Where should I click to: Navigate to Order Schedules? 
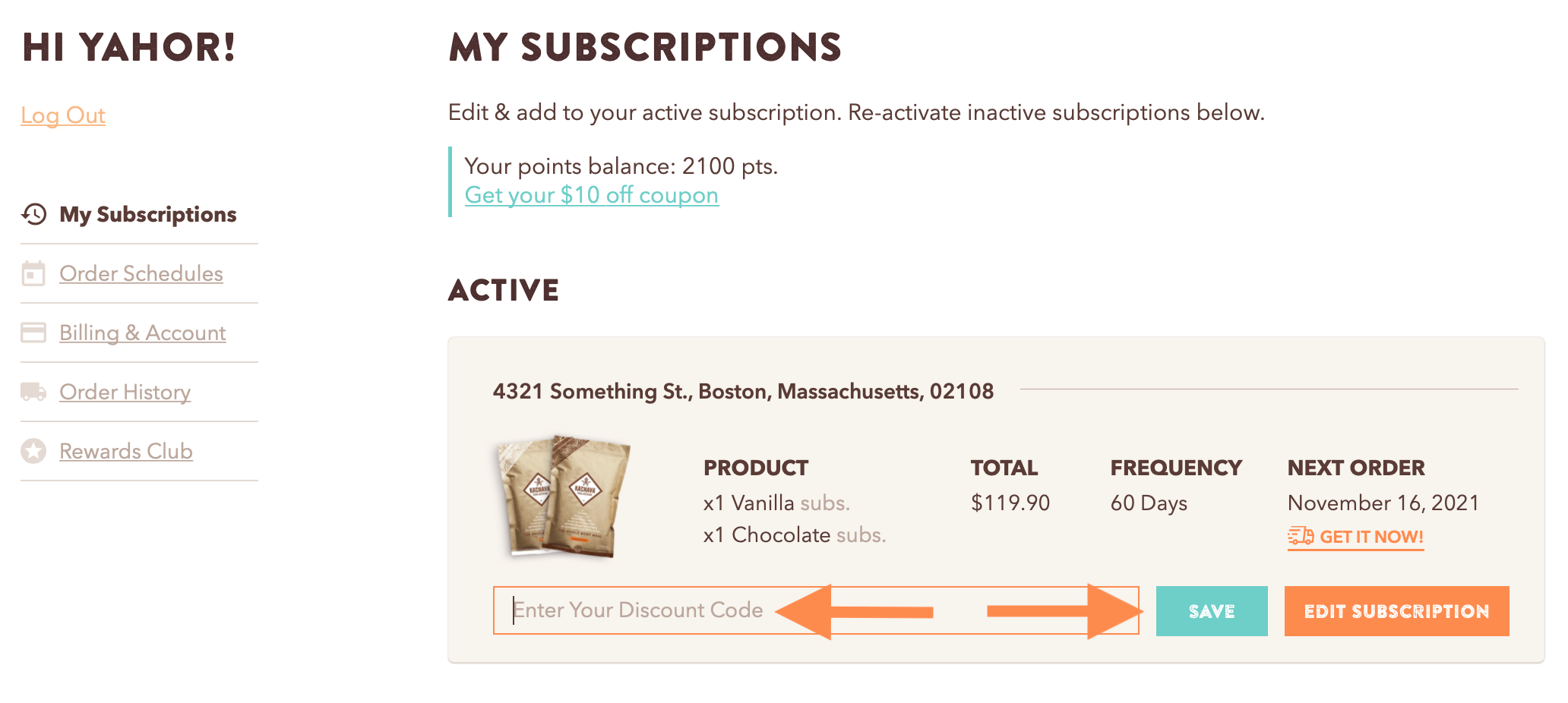(141, 273)
